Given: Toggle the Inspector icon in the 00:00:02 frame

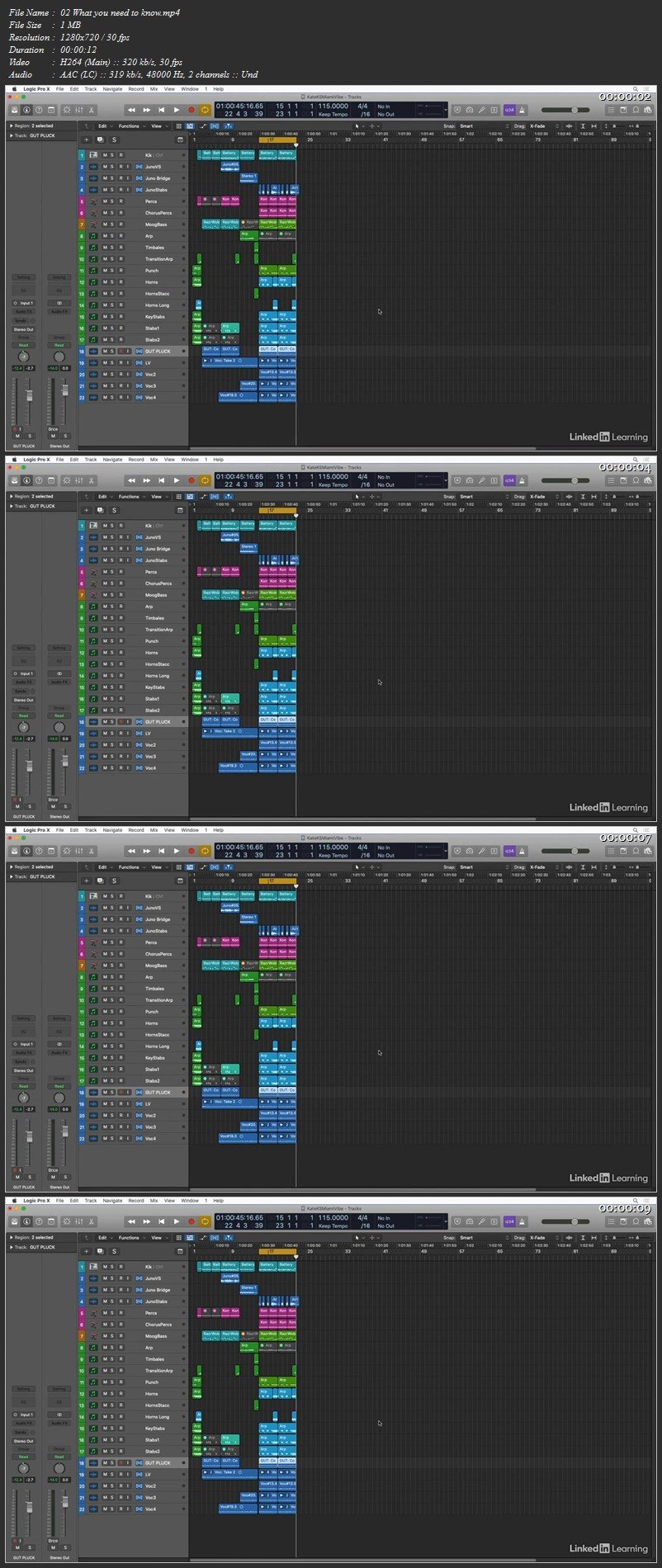Looking at the screenshot, I should pos(26,110).
